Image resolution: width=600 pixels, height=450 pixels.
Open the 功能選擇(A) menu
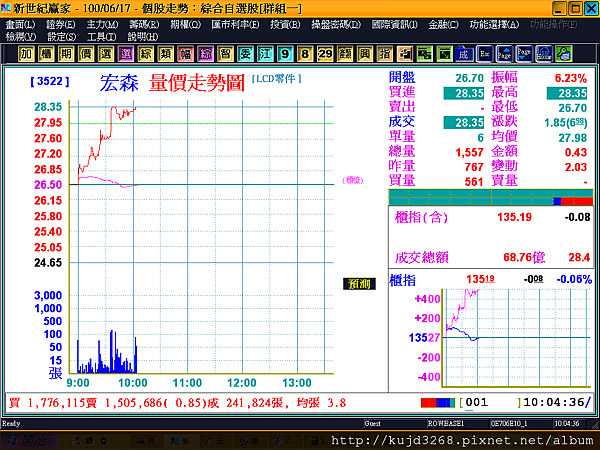click(x=494, y=24)
